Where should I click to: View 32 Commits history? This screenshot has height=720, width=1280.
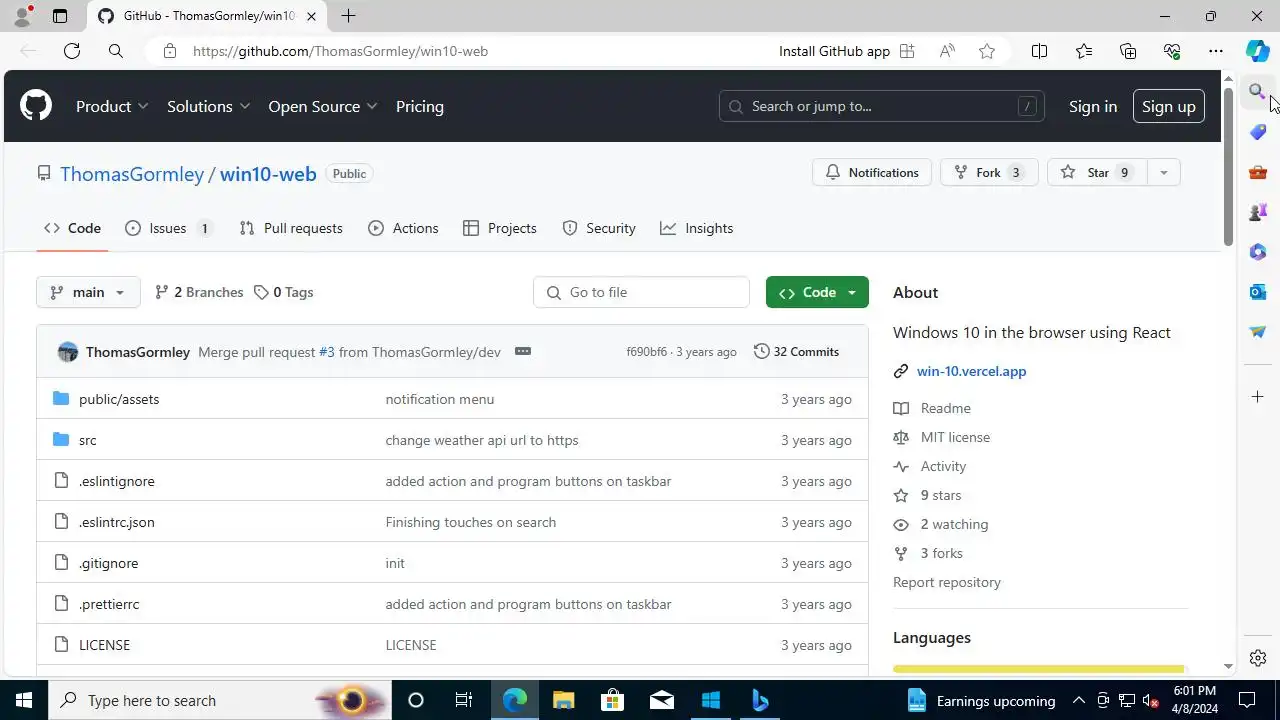pos(796,352)
